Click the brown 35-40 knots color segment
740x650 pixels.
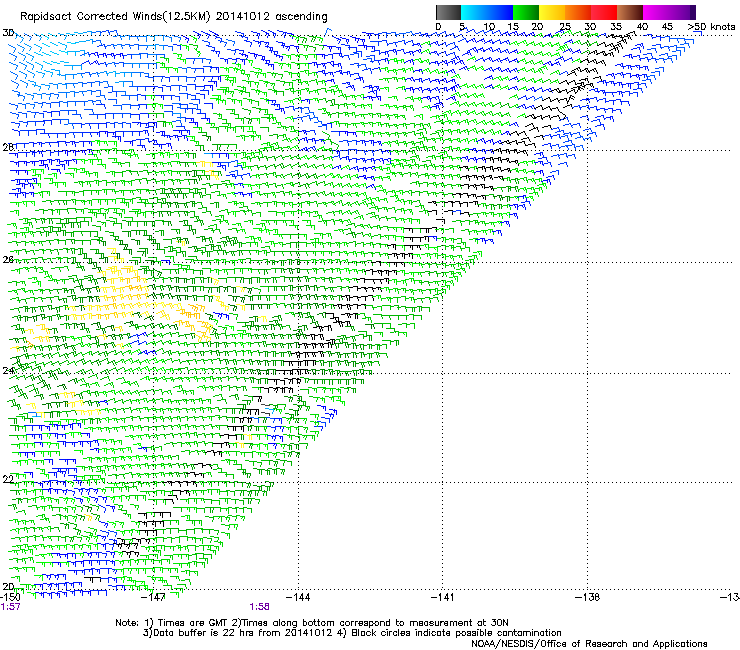click(x=630, y=12)
